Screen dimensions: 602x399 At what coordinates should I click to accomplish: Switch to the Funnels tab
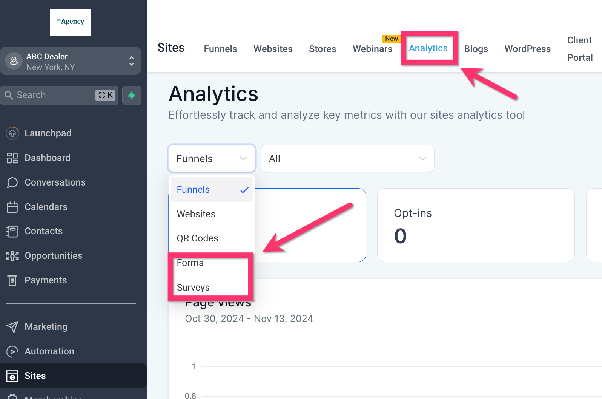[x=220, y=49]
